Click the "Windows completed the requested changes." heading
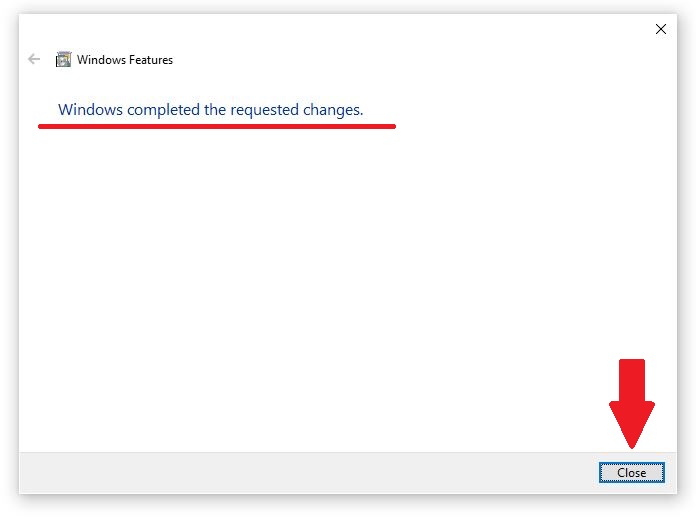Screen dimensions: 696x519 [x=210, y=110]
